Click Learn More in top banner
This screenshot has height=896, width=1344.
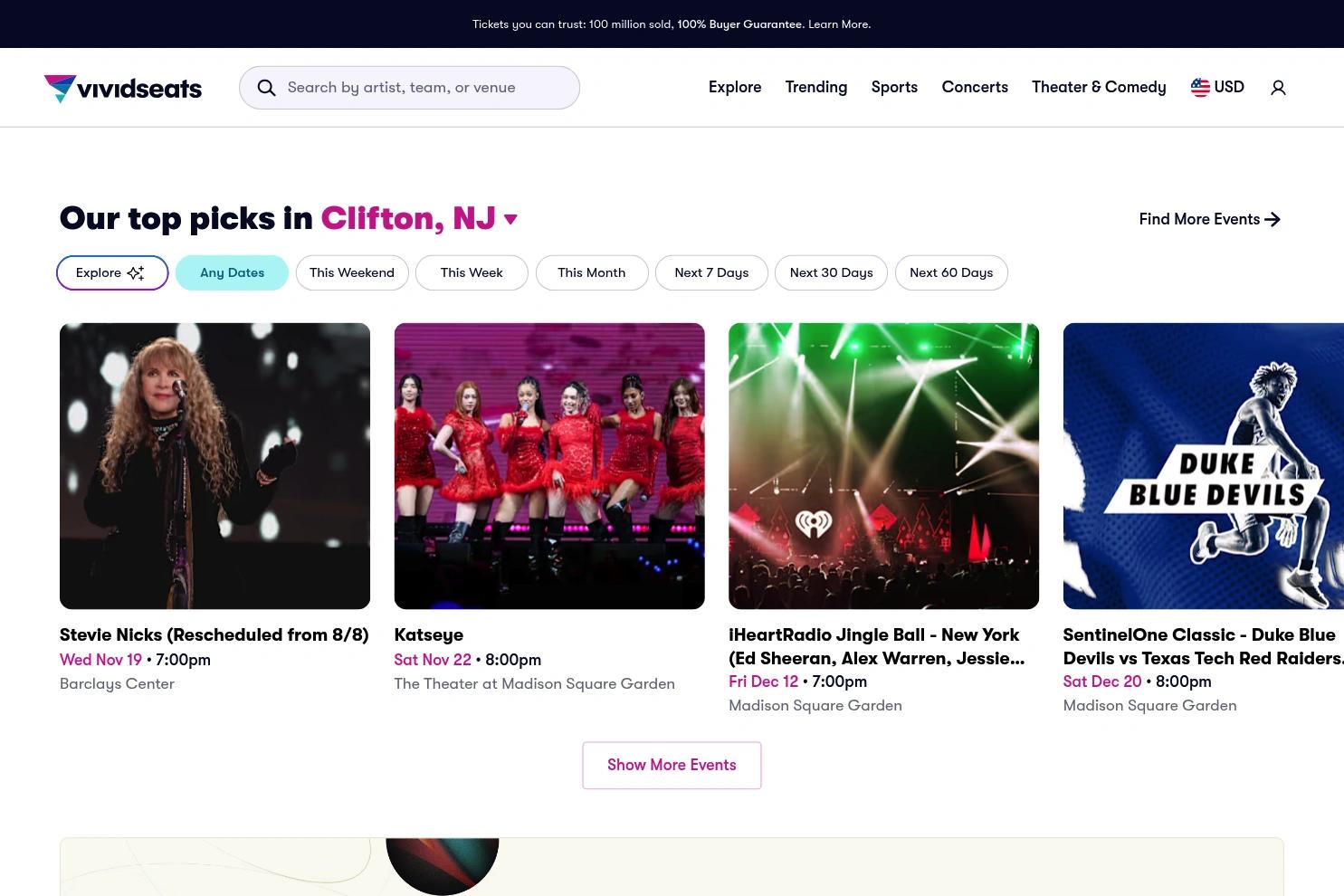(x=839, y=24)
